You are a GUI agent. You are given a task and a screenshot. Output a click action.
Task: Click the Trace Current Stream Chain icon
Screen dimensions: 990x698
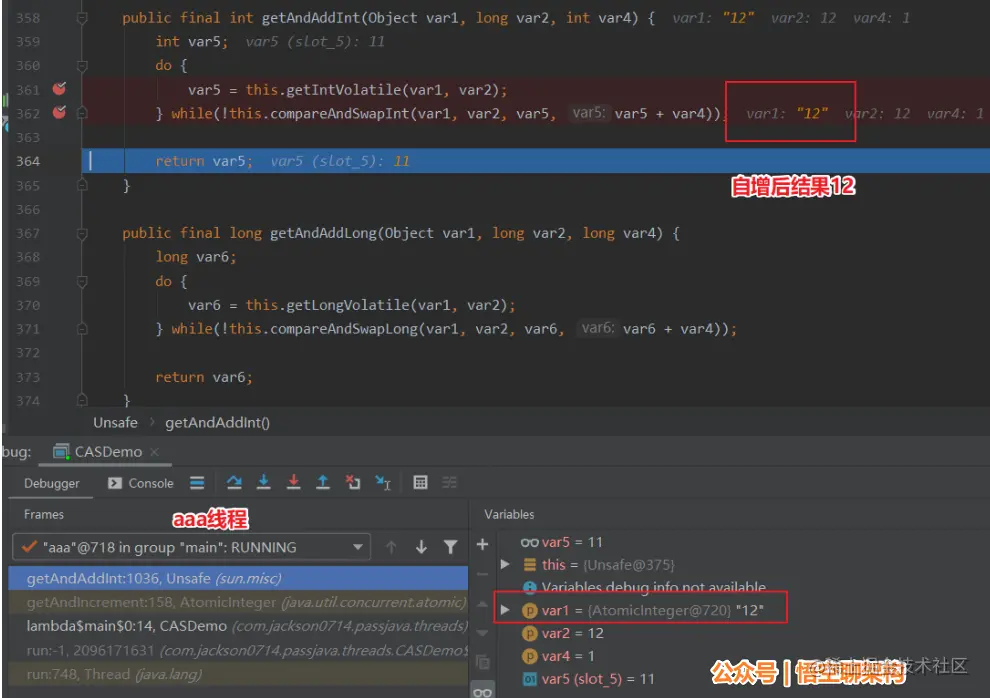[450, 483]
